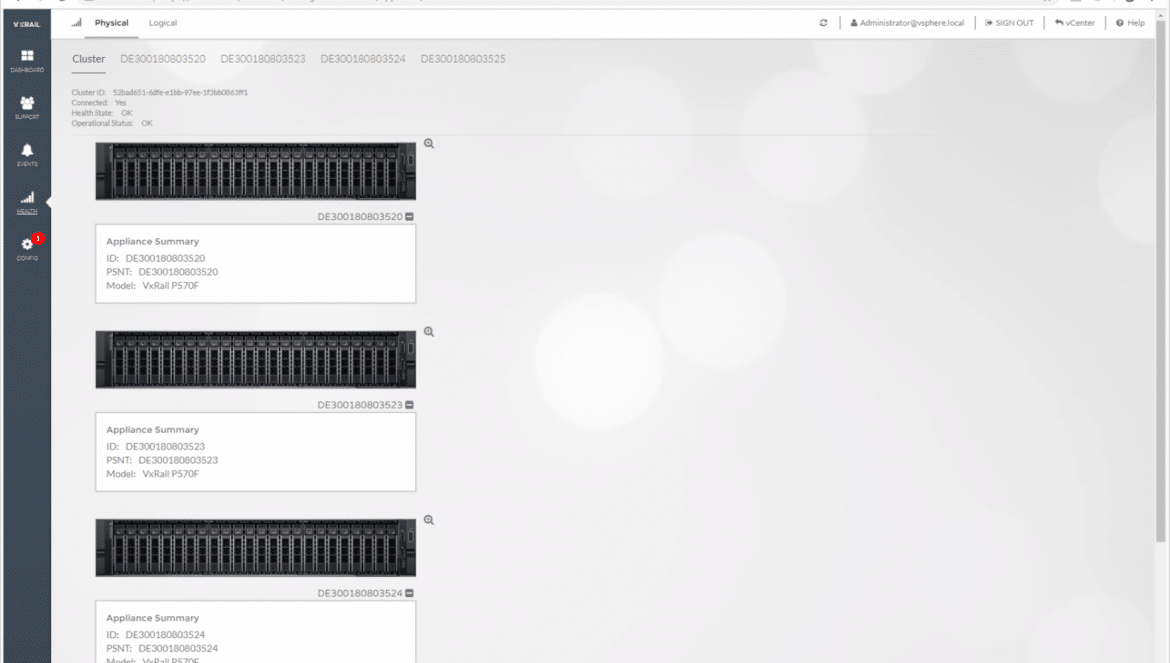Viewport: 1170px width, 663px height.
Task: Zoom into appliance DE300180803520 image
Action: coord(429,143)
